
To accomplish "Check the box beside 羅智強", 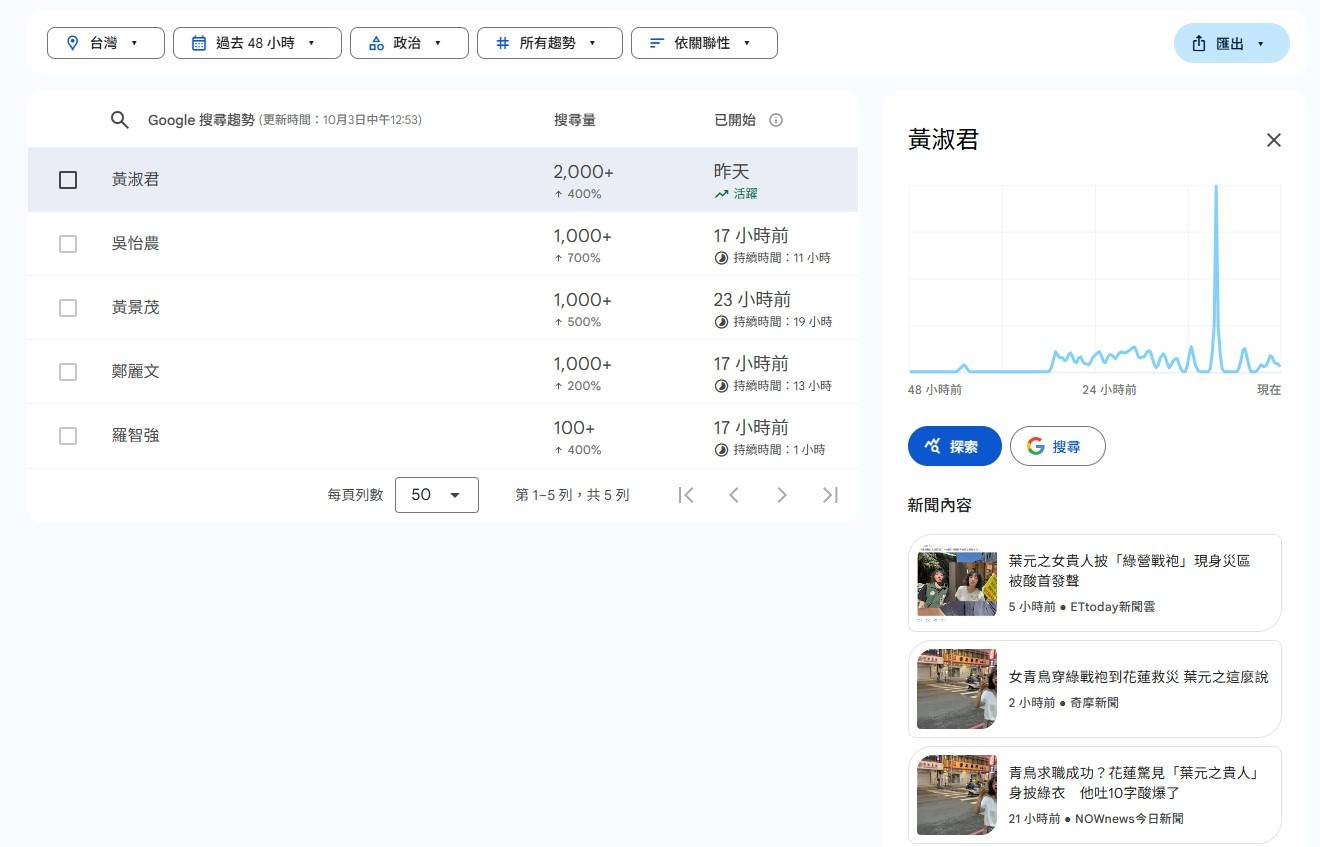I will tap(68, 436).
